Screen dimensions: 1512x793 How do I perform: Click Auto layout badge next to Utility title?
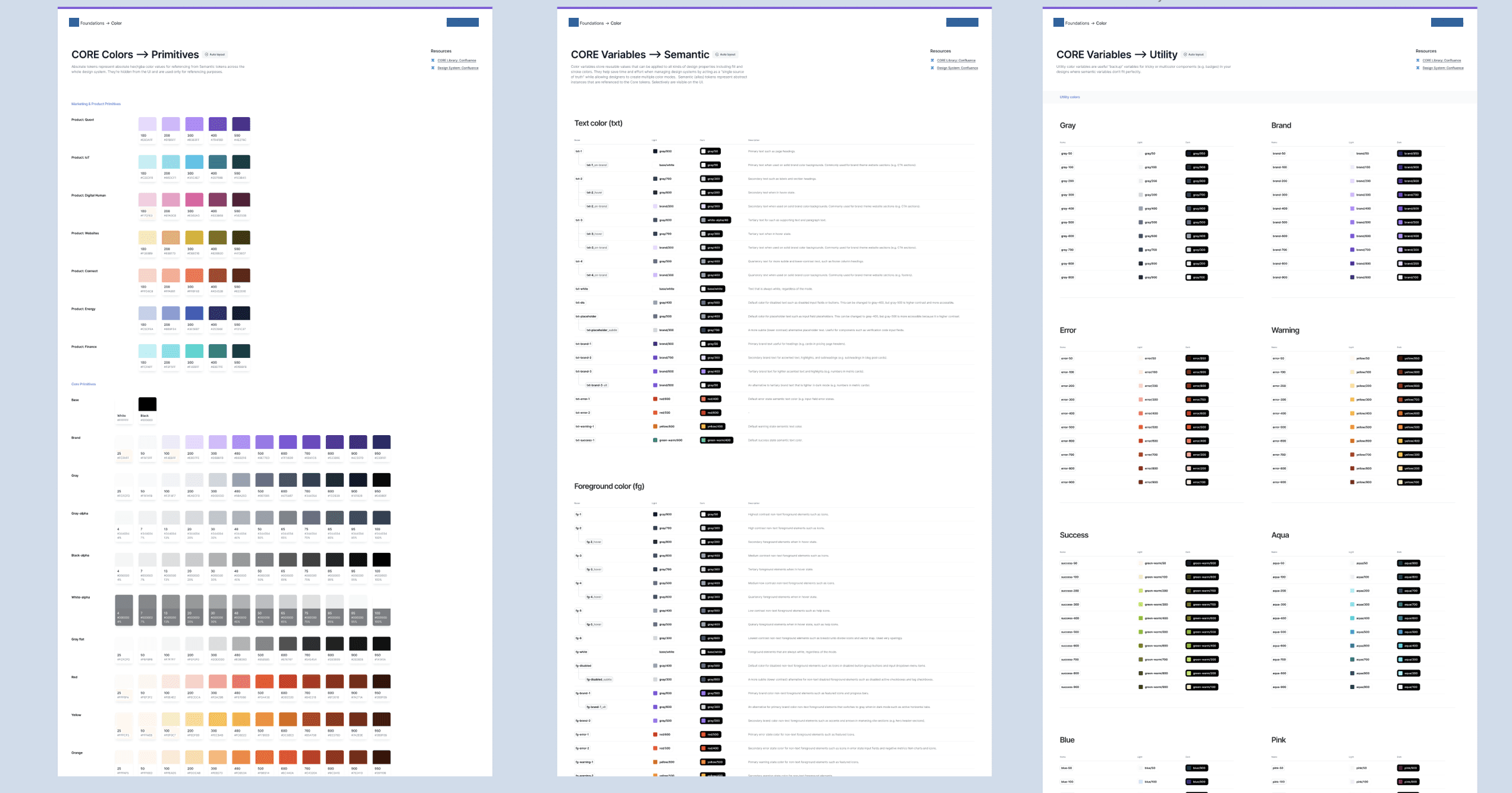coord(1193,55)
